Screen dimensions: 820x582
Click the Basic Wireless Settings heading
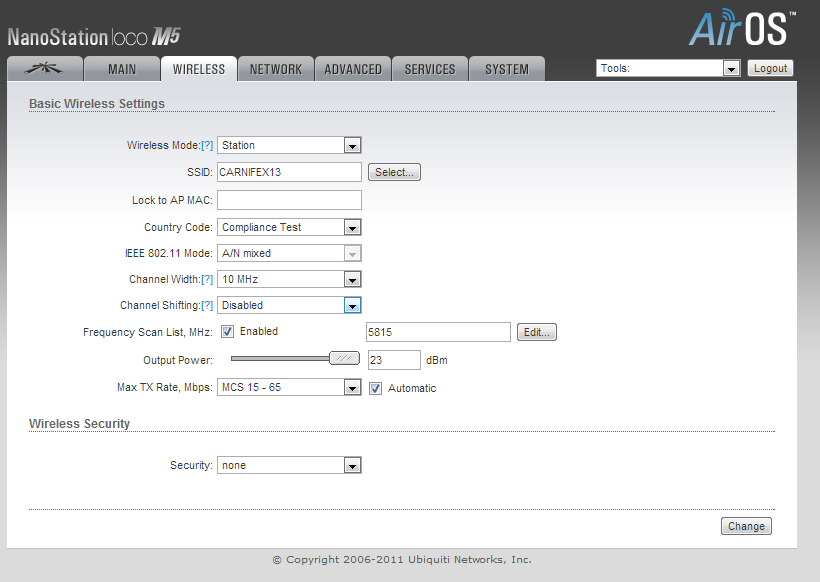point(97,104)
